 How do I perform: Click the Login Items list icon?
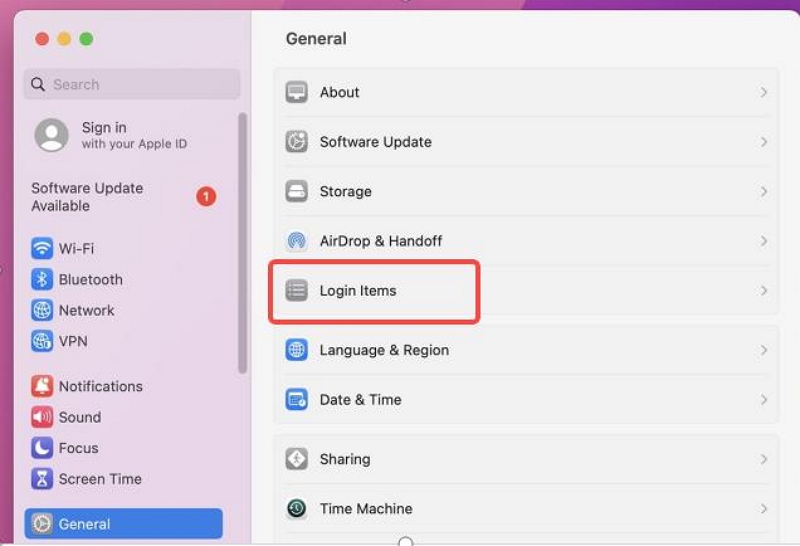296,290
